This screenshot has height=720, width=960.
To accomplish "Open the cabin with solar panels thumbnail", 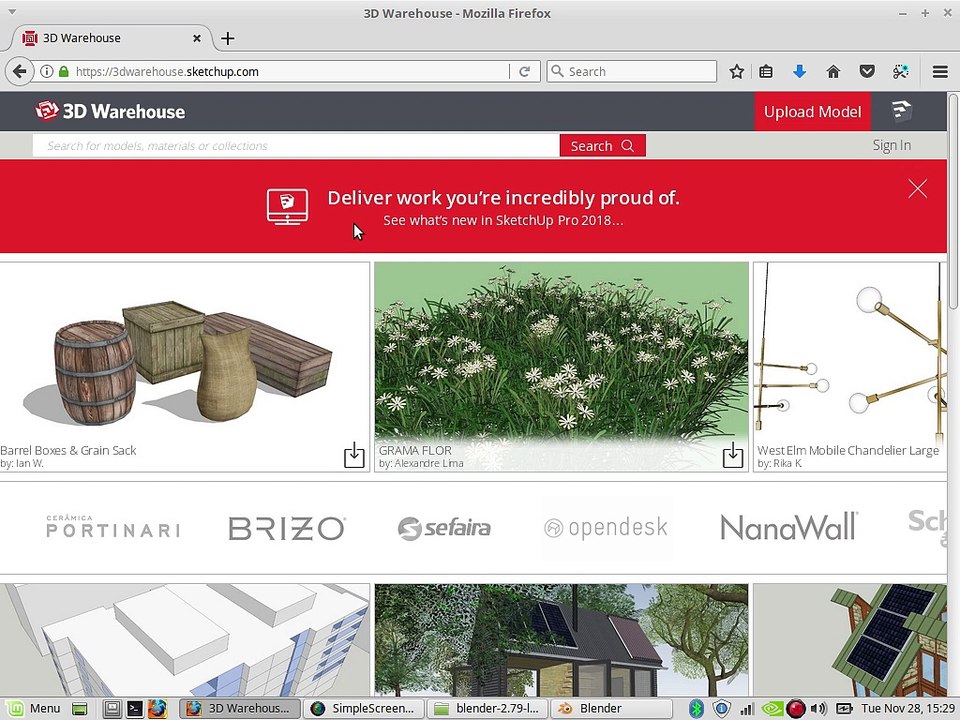I will [x=561, y=640].
